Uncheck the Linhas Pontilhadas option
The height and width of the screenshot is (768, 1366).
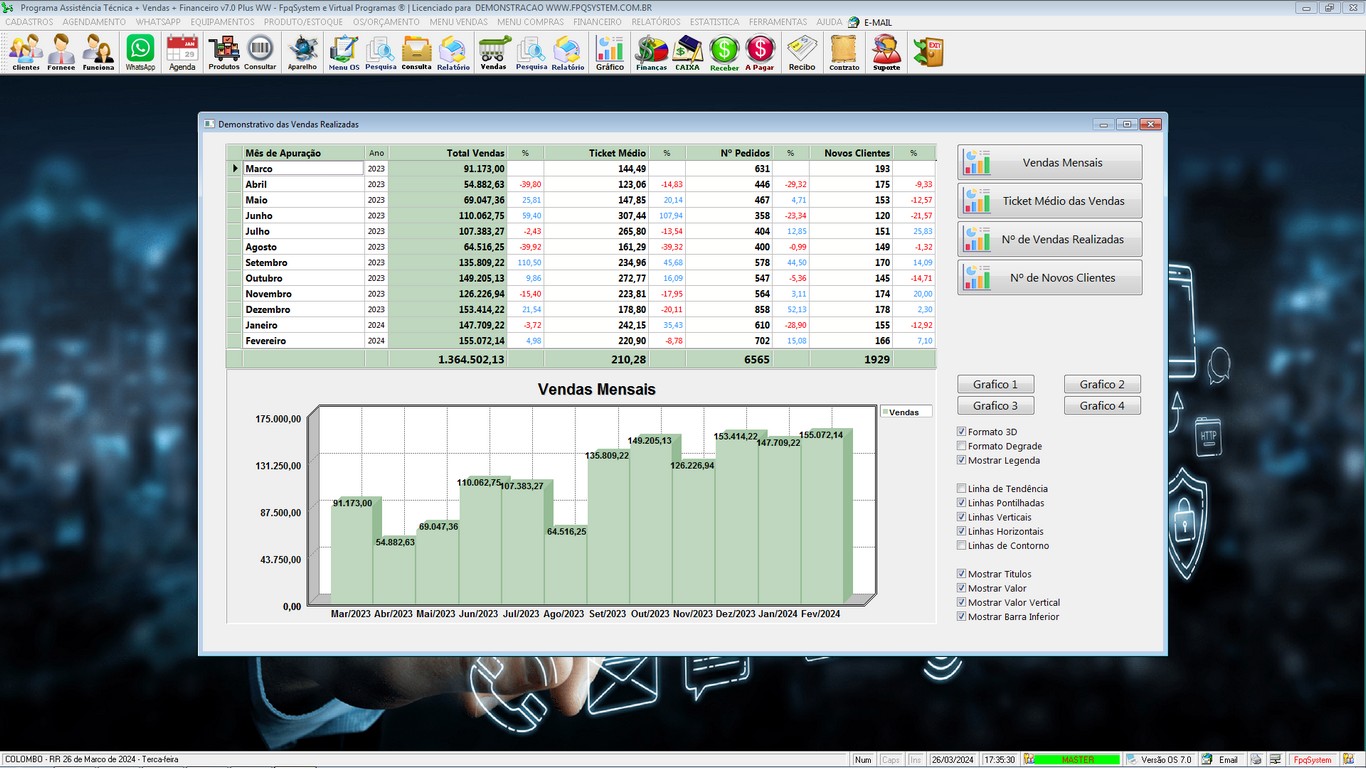(962, 503)
